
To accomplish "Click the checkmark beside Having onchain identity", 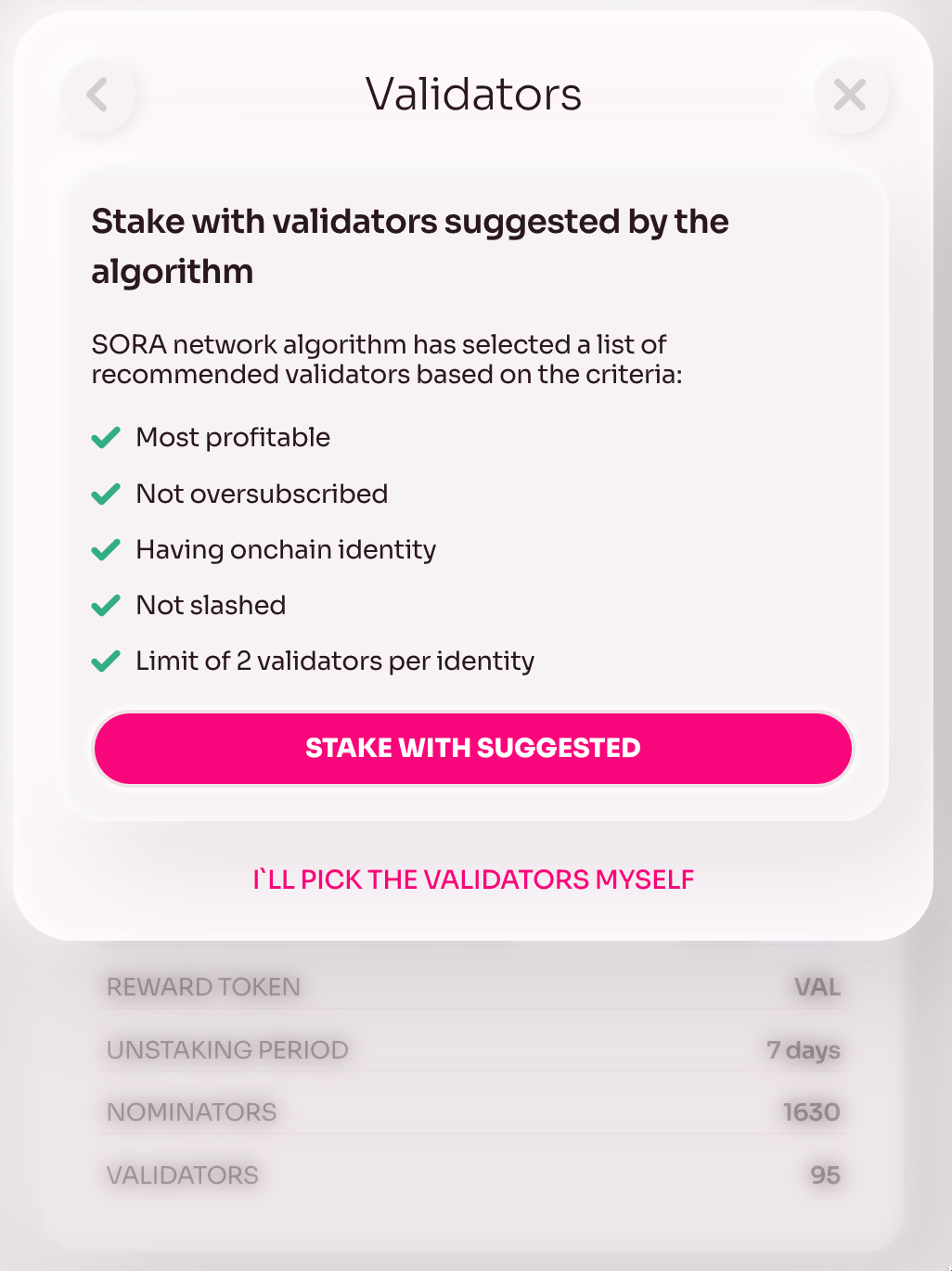I will tap(106, 549).
